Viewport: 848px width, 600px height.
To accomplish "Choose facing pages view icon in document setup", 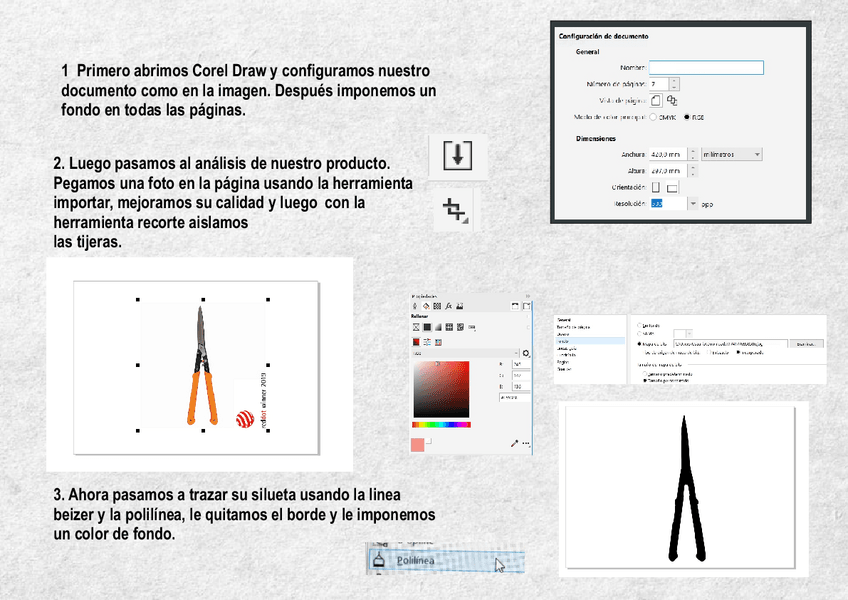I will pyautogui.click(x=672, y=101).
